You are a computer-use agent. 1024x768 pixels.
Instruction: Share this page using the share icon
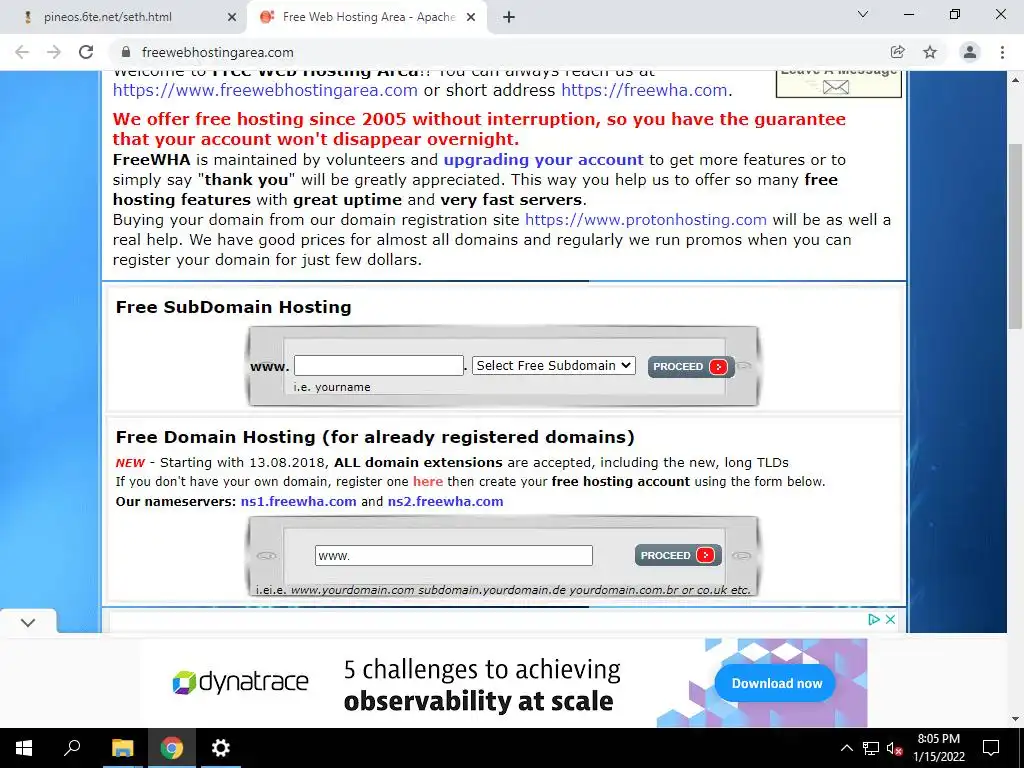tap(897, 52)
